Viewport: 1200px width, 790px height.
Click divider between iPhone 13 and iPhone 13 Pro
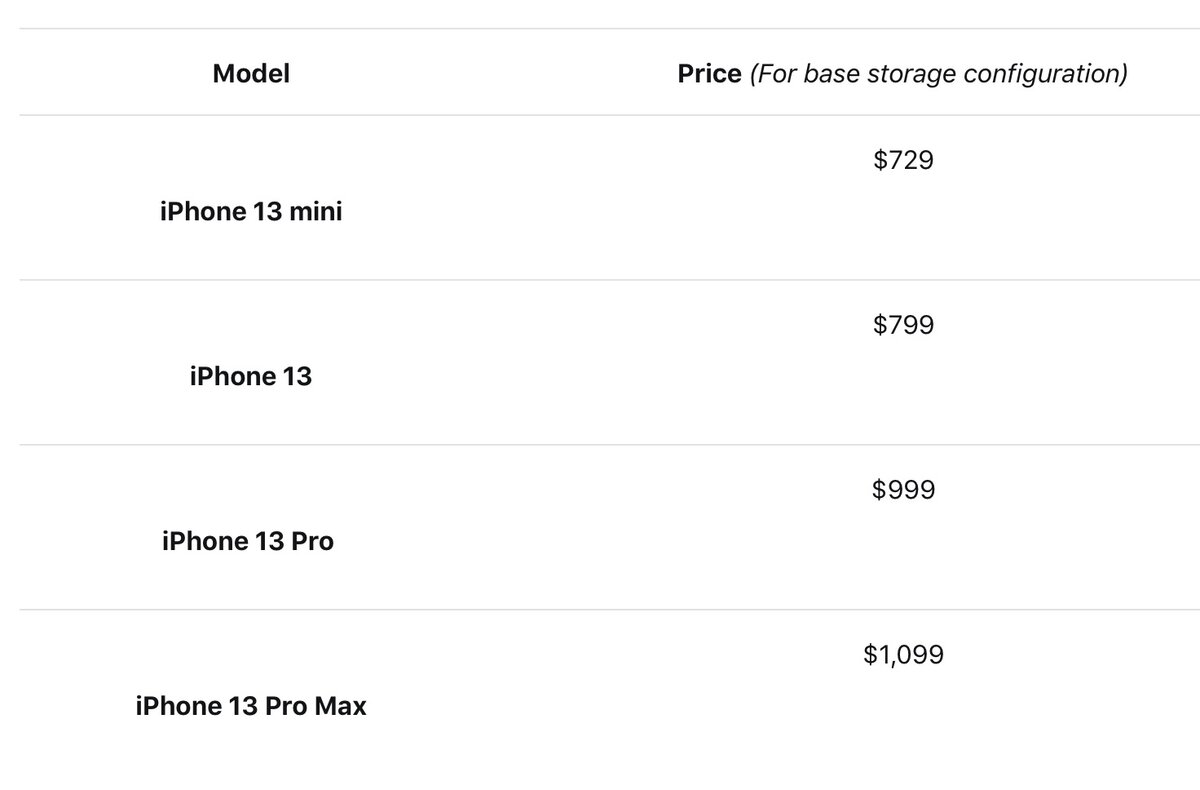600,445
